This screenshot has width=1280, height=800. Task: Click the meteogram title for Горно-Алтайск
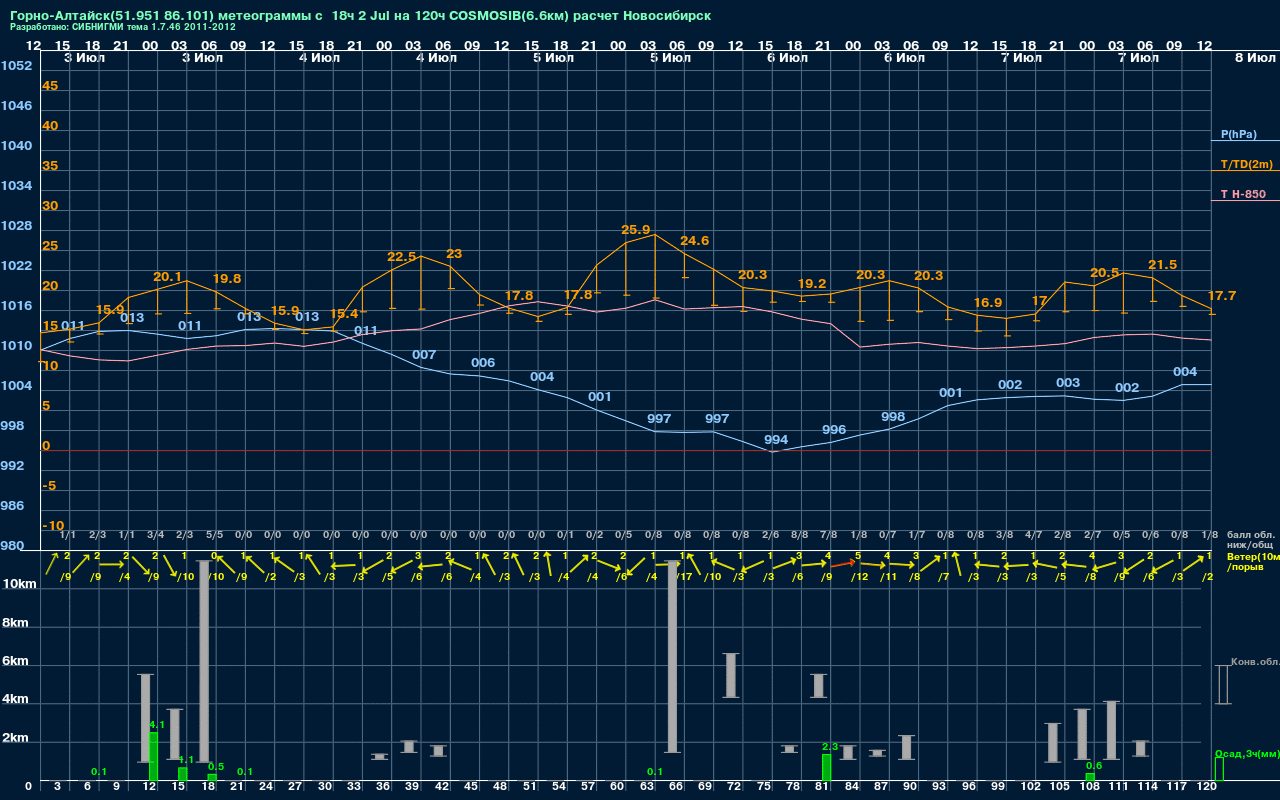pos(360,16)
